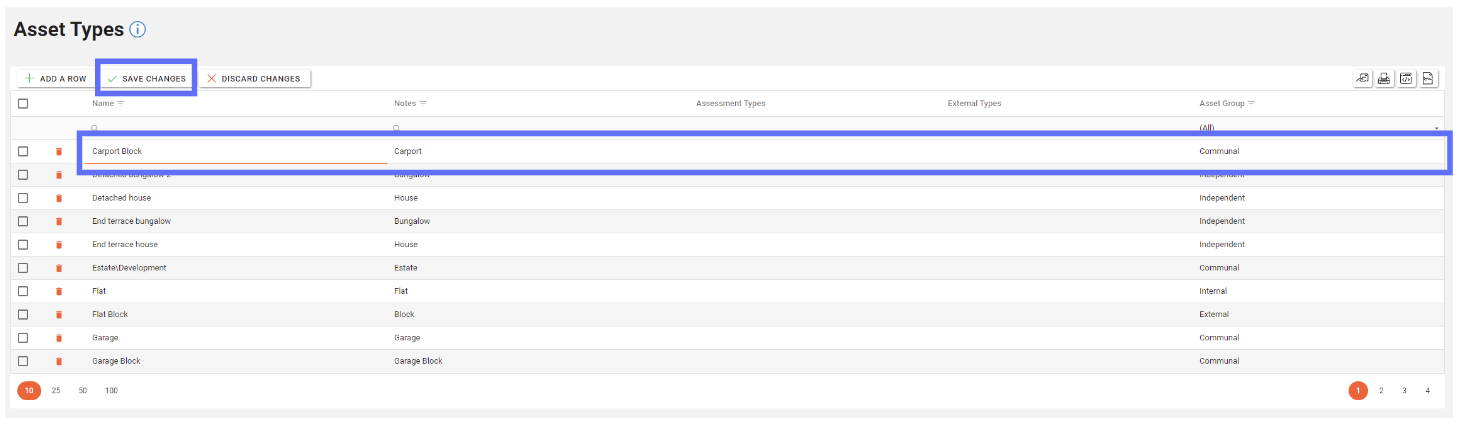This screenshot has width=1460, height=425.
Task: Delete the Carport Block row via trash icon
Action: coord(59,152)
